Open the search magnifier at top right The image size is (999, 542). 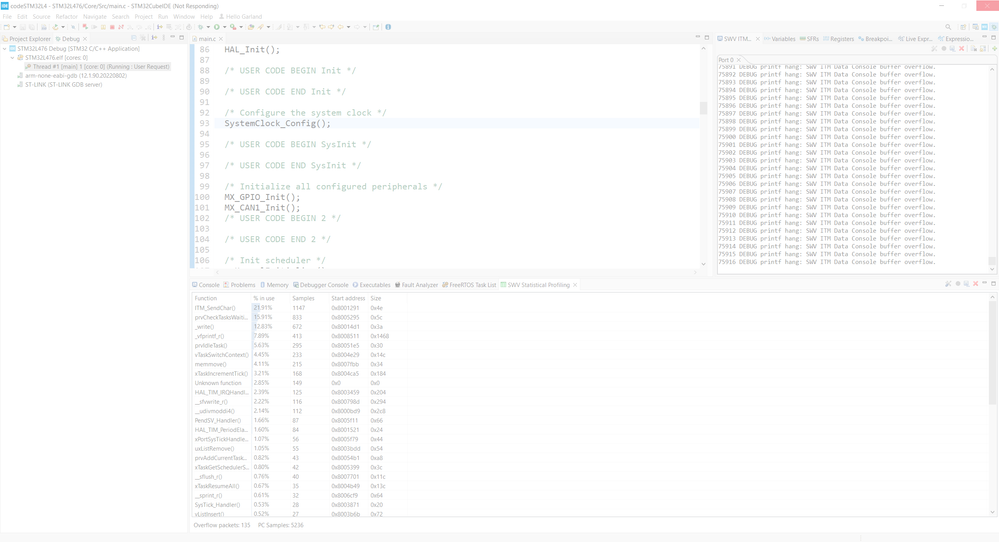click(x=948, y=27)
